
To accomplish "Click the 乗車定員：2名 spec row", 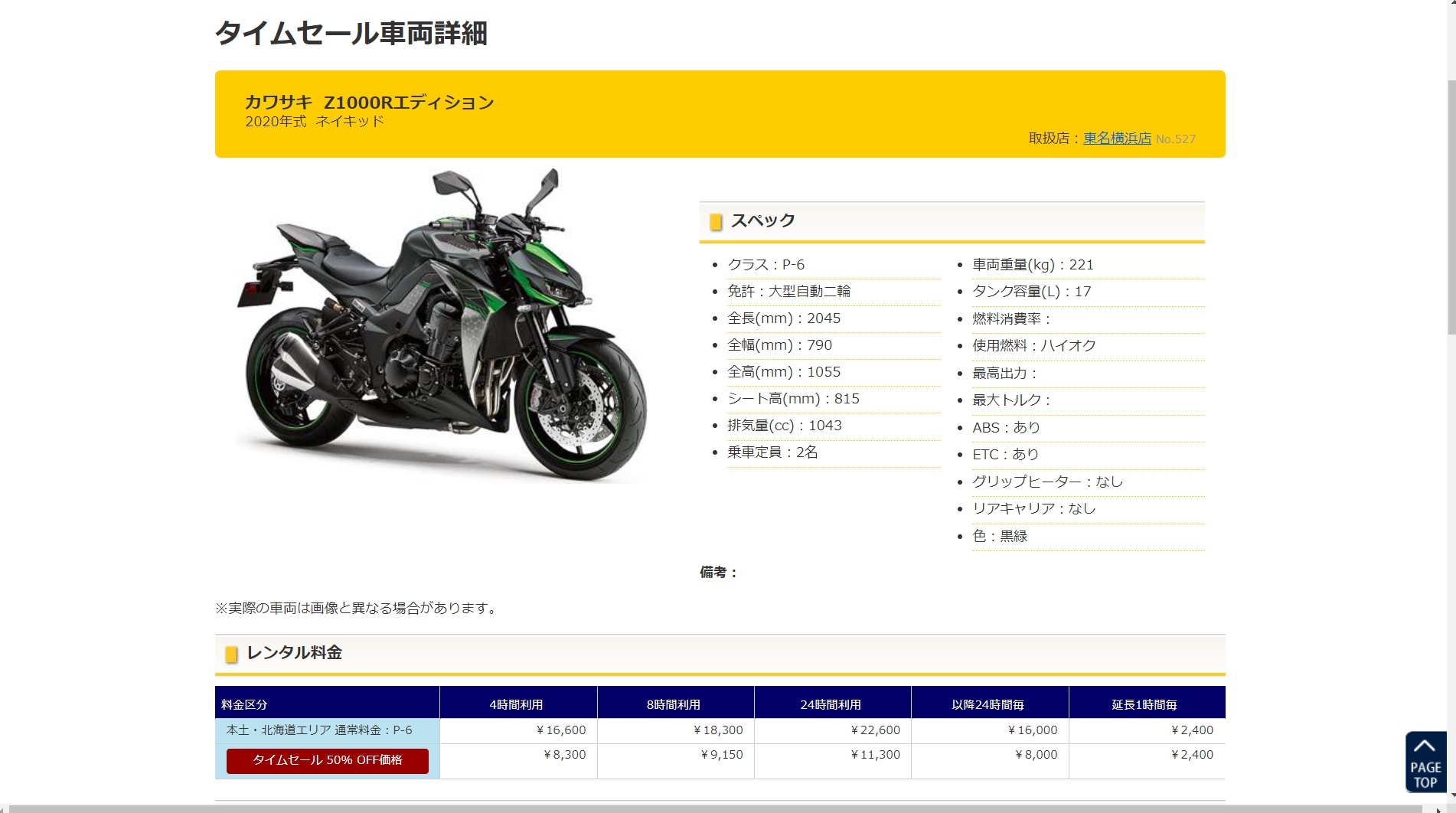I will 834,452.
